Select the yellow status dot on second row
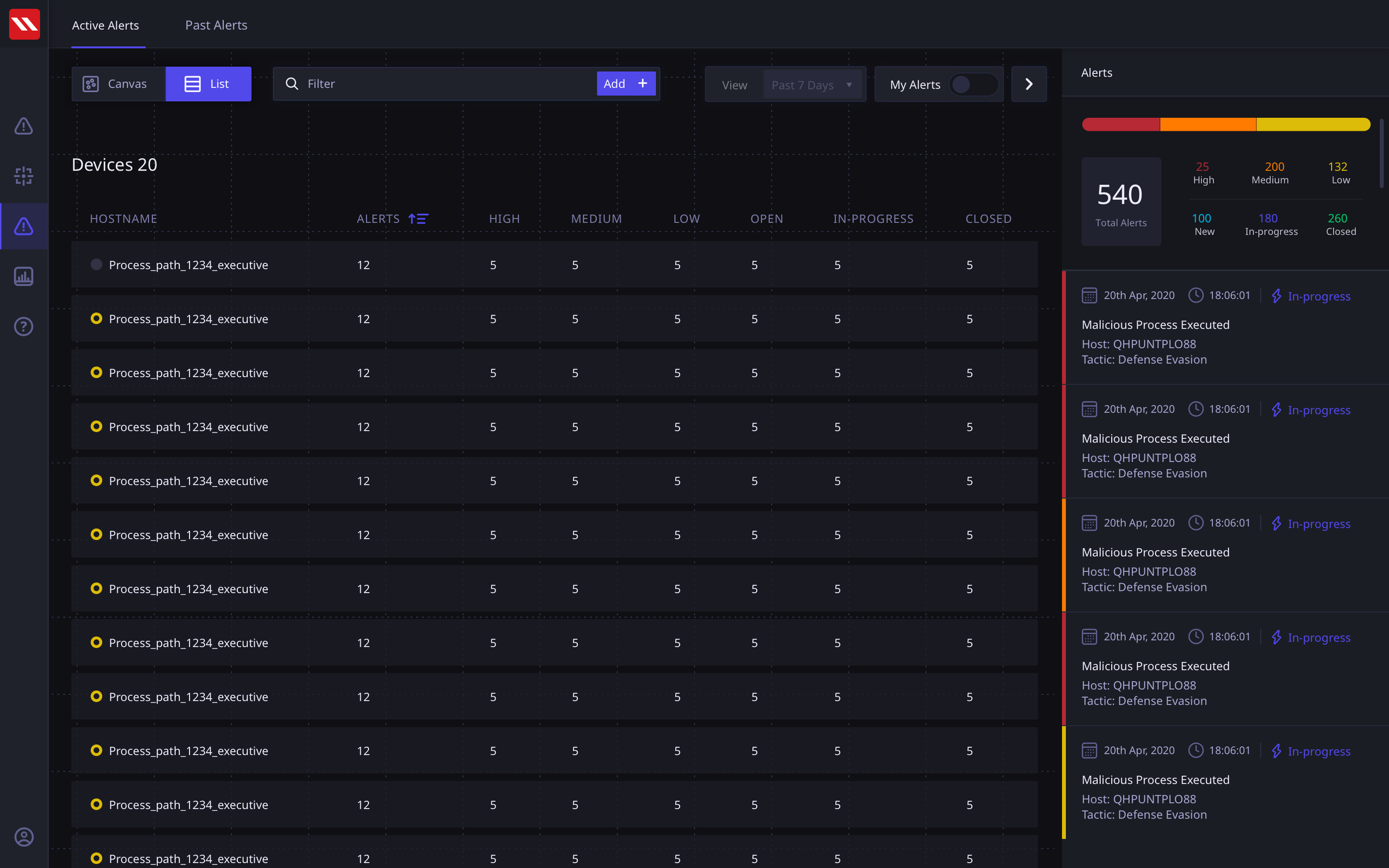The width and height of the screenshot is (1389, 868). tap(97, 319)
